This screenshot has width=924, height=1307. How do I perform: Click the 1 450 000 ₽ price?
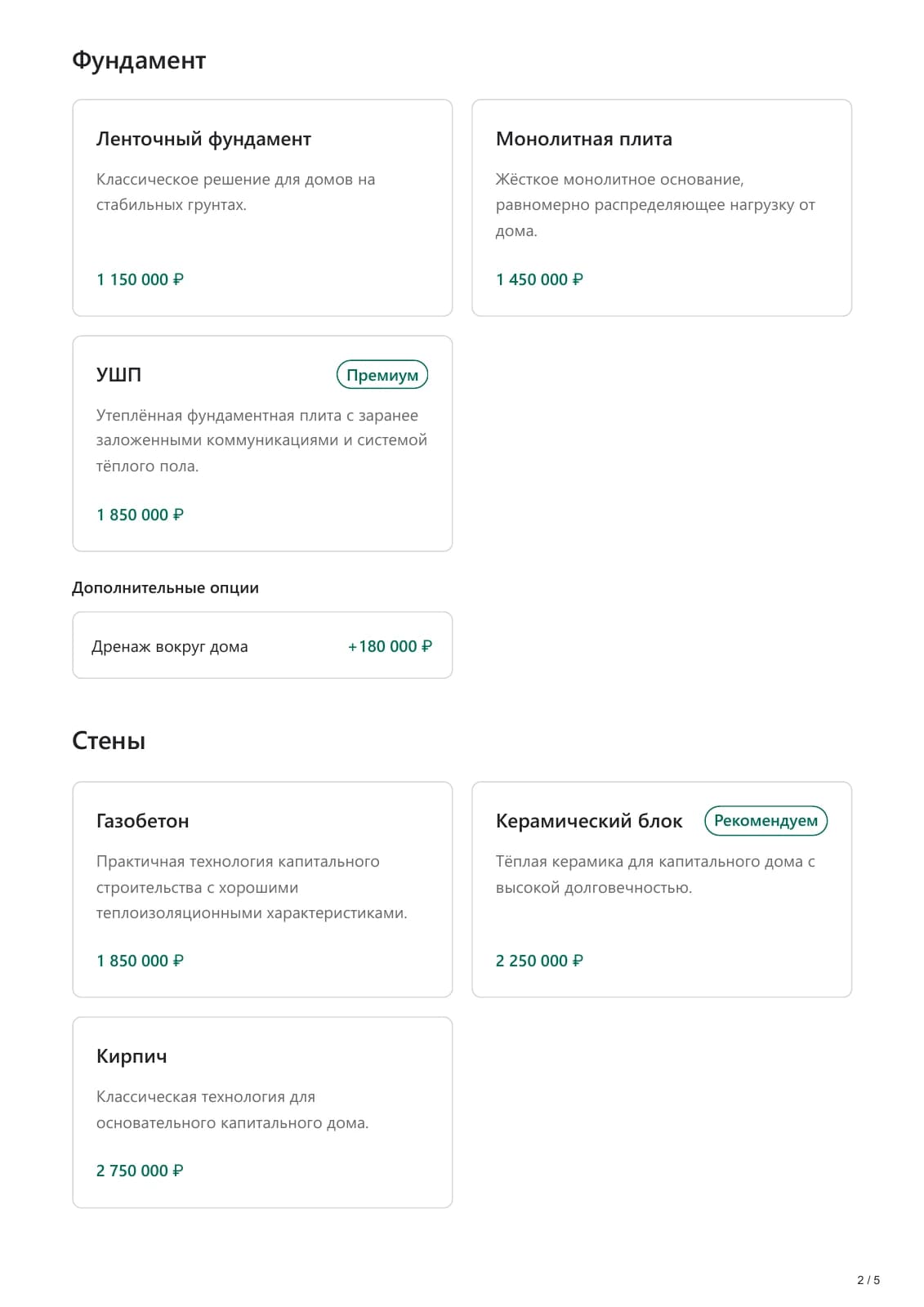click(539, 279)
